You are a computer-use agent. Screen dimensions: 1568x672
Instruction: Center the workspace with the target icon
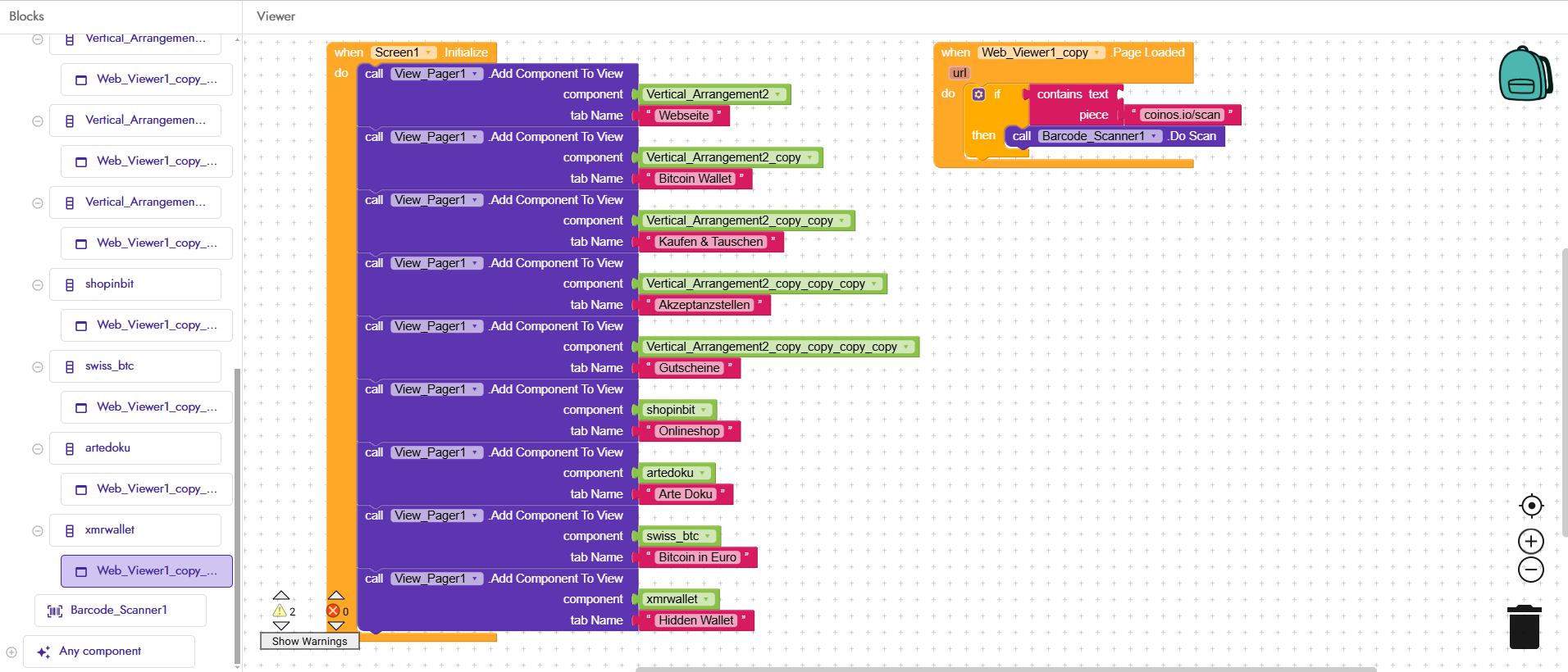coord(1530,506)
